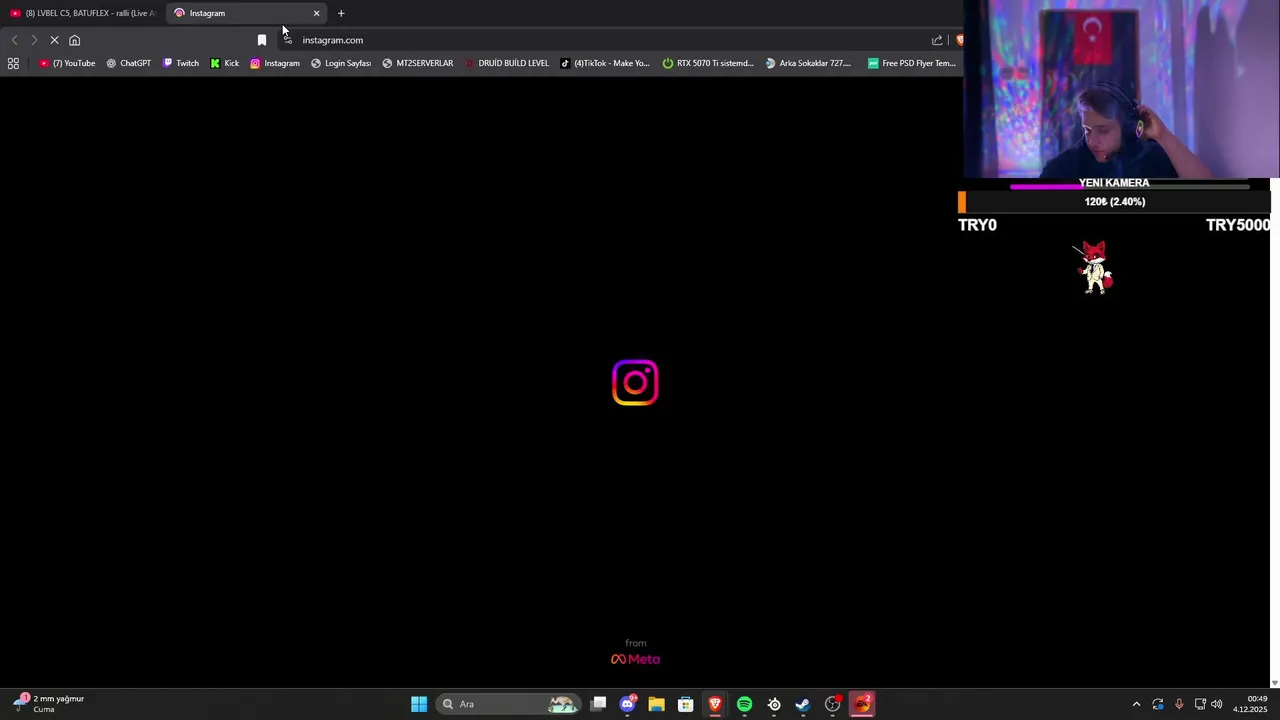
Task: Open the Login Sayfası bookmark
Action: (x=341, y=63)
